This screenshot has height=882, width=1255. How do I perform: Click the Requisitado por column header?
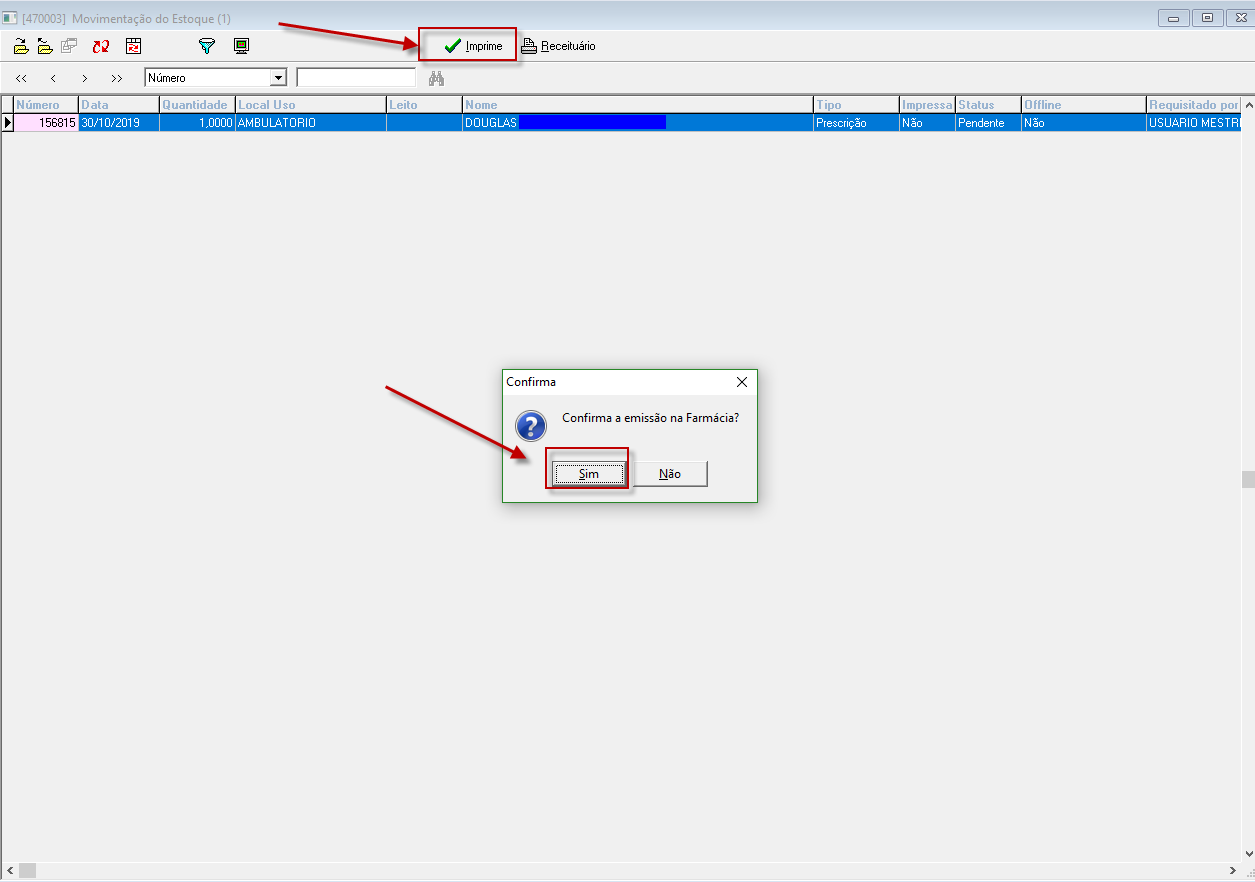(x=1193, y=105)
